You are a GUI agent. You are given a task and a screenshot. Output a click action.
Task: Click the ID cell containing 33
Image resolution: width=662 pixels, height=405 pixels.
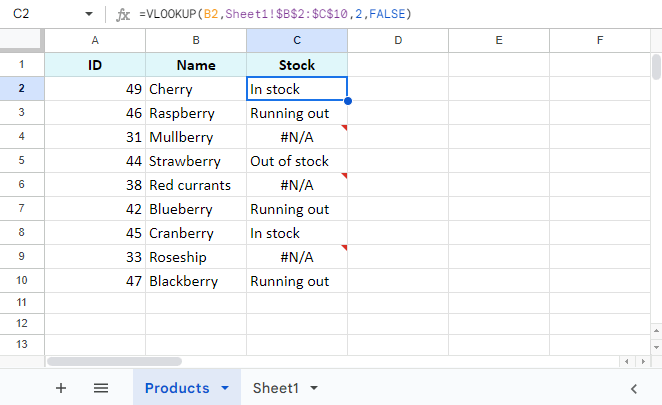(x=95, y=257)
